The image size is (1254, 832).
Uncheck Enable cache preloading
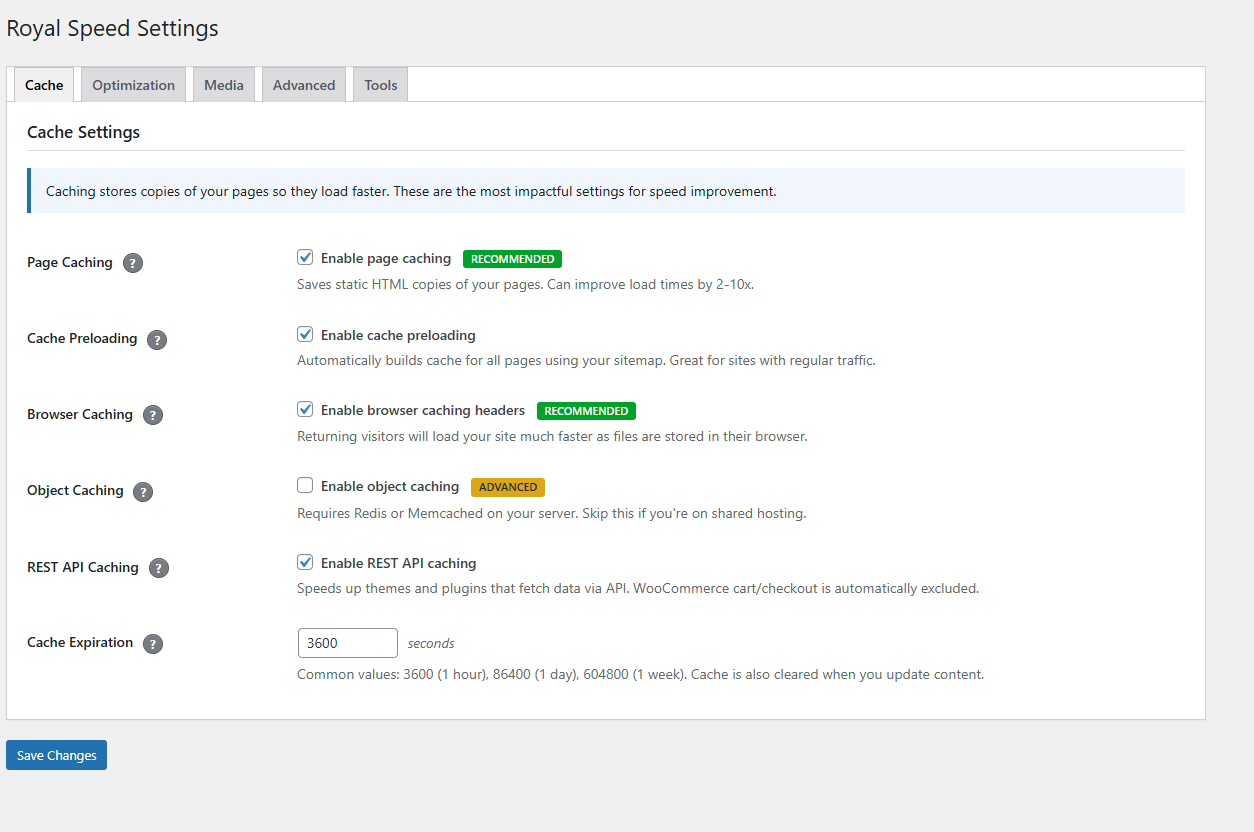(x=305, y=334)
